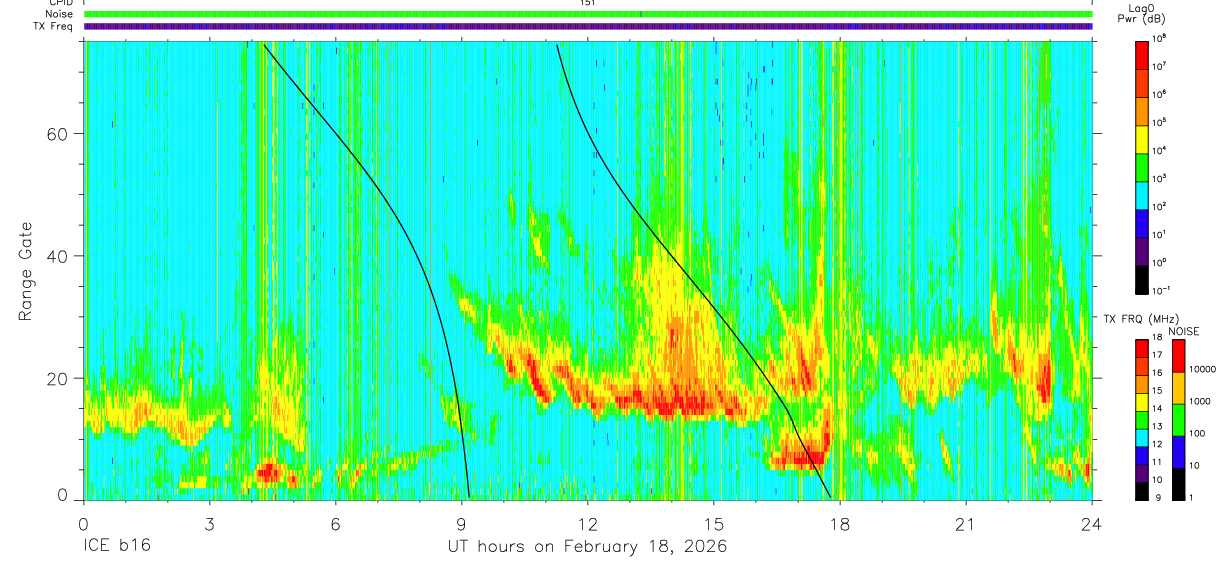
Task: Click the y-axis tick label '20'
Action: (58, 378)
